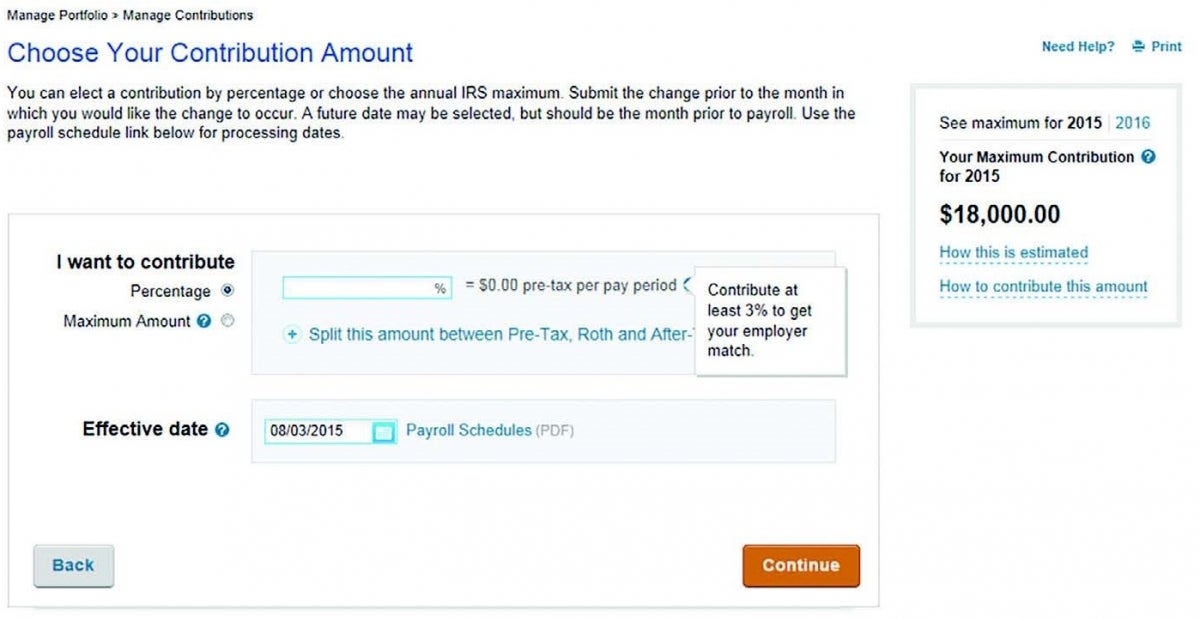This screenshot has height=621, width=1200.
Task: Click the Effective date text field
Action: click(318, 431)
